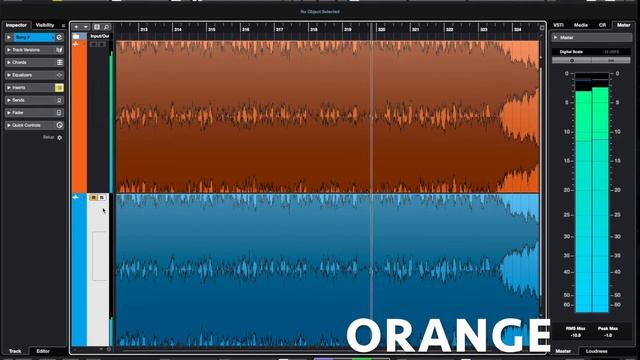
Task: Click the right meter reset button
Action: point(611,60)
